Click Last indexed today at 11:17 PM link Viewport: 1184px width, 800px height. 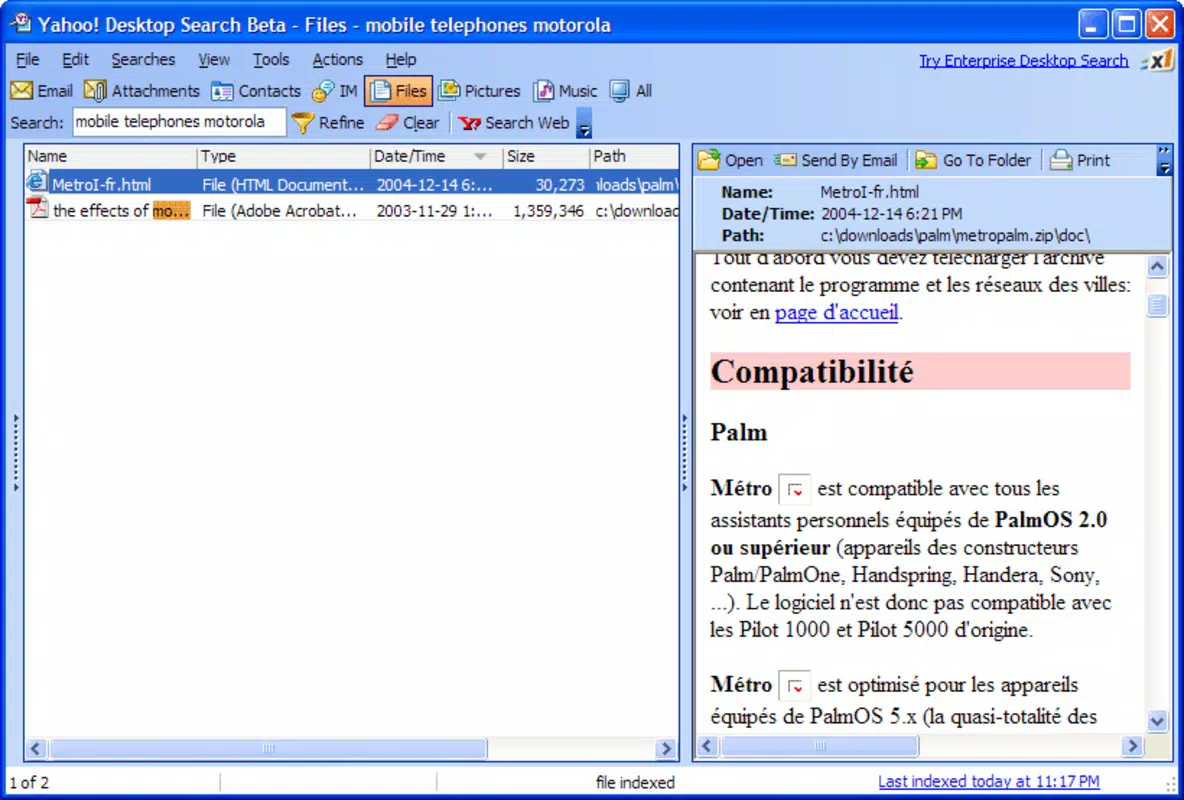(x=988, y=781)
